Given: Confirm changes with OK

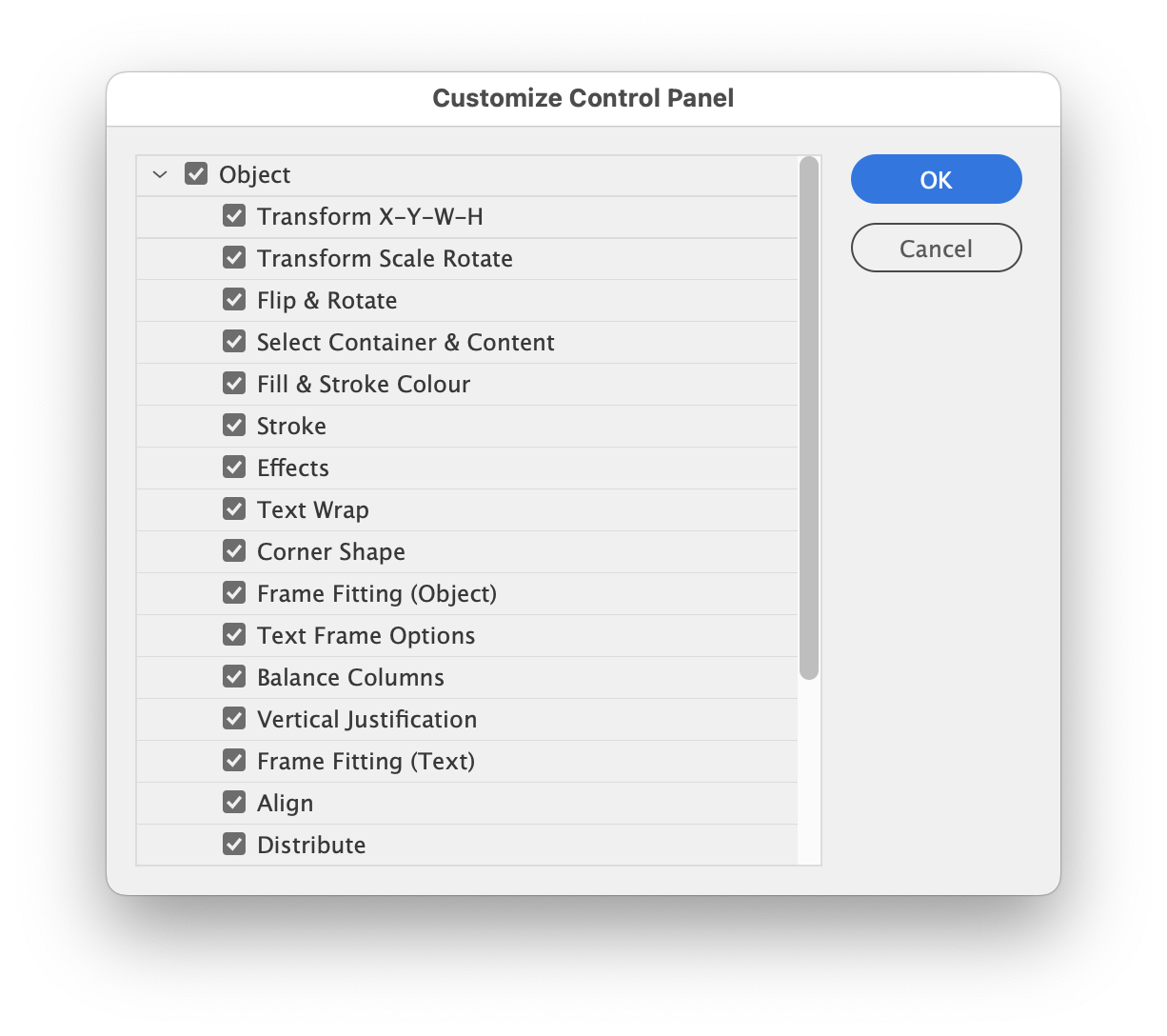Looking at the screenshot, I should 936,179.
